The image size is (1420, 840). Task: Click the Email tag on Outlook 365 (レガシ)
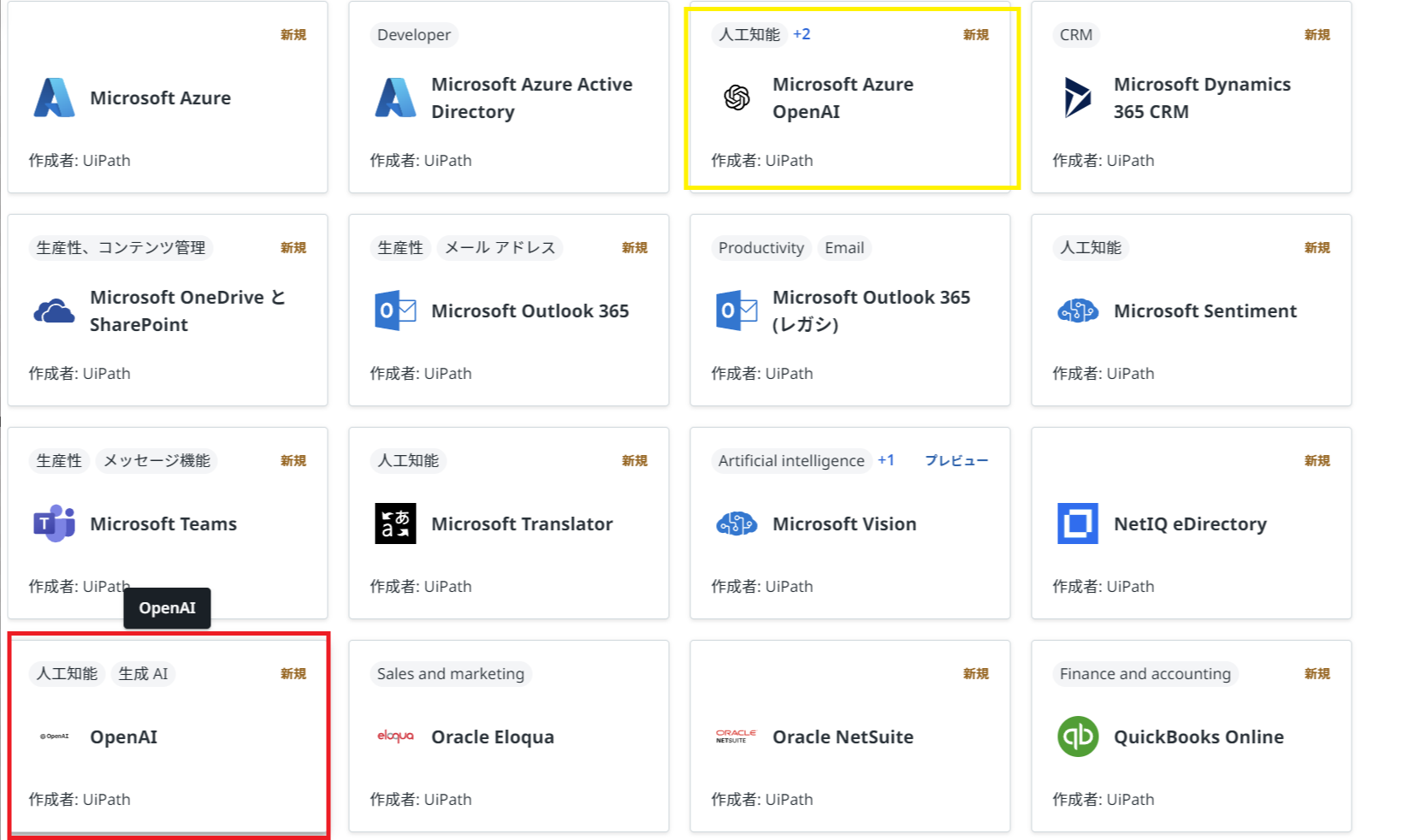point(844,247)
